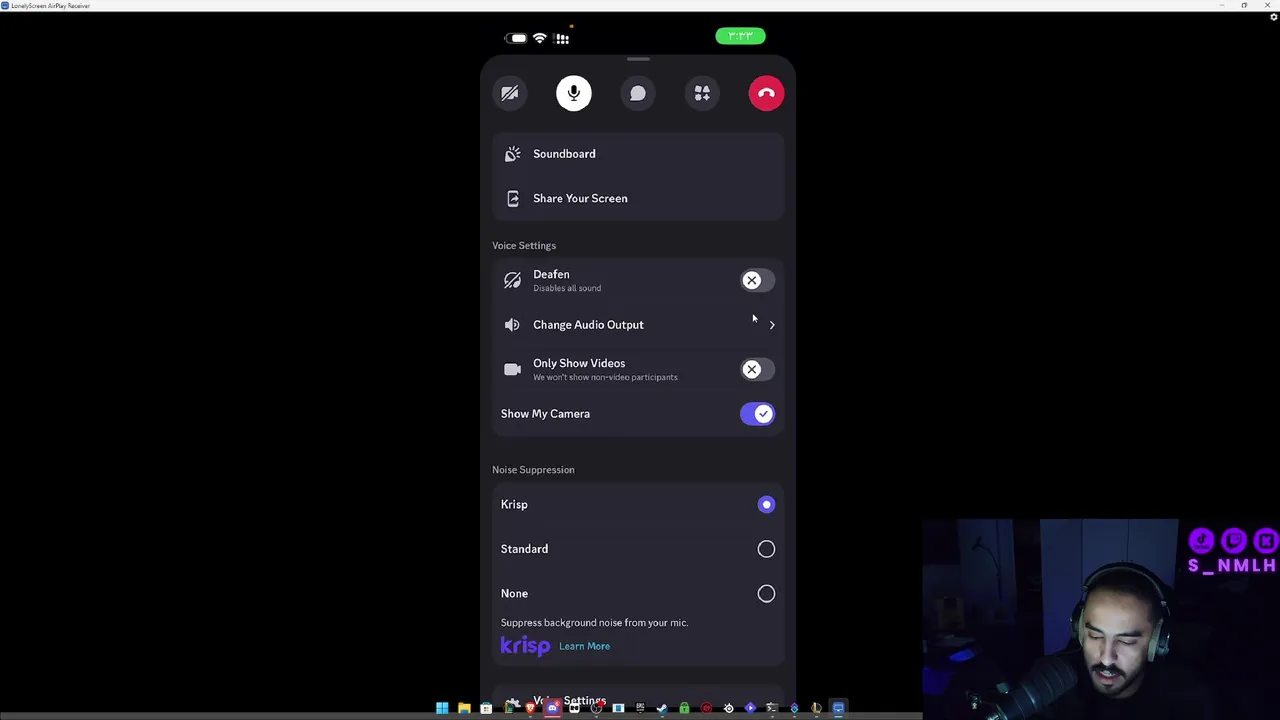Open the red circle app in taskbar
Screen dimensions: 1280x720
706,708
